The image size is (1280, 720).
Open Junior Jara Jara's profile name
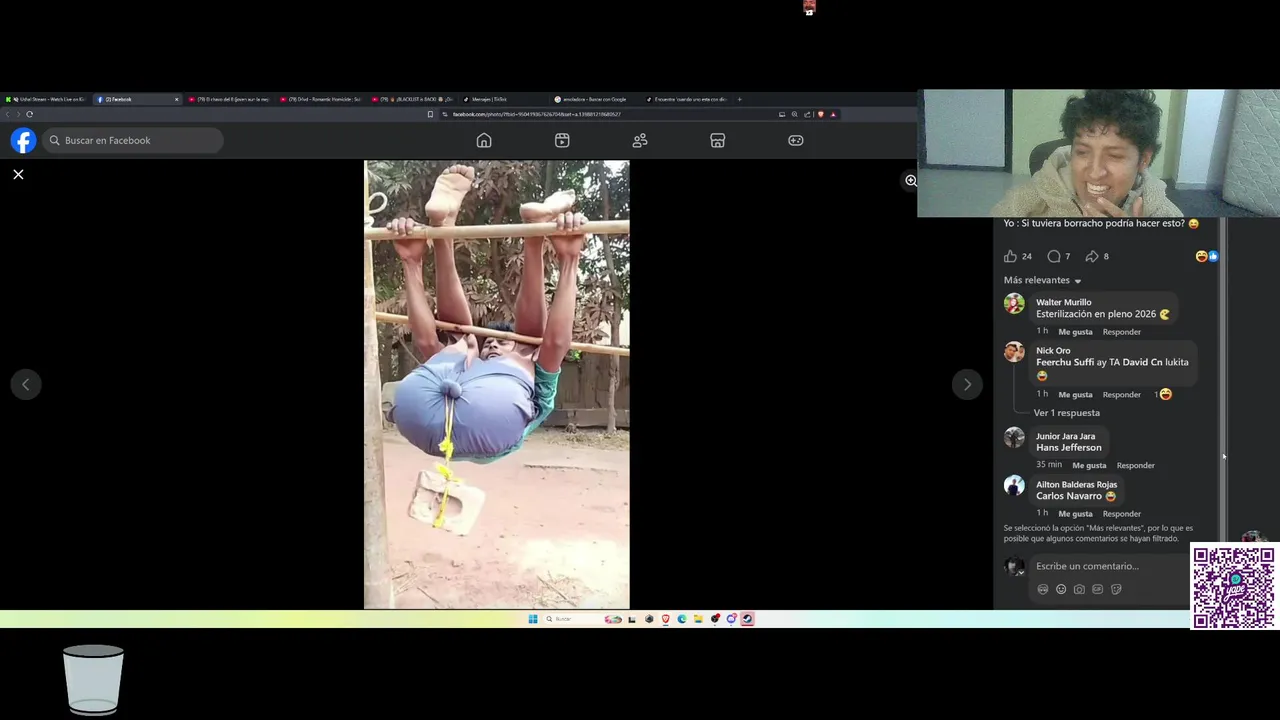[1065, 437]
